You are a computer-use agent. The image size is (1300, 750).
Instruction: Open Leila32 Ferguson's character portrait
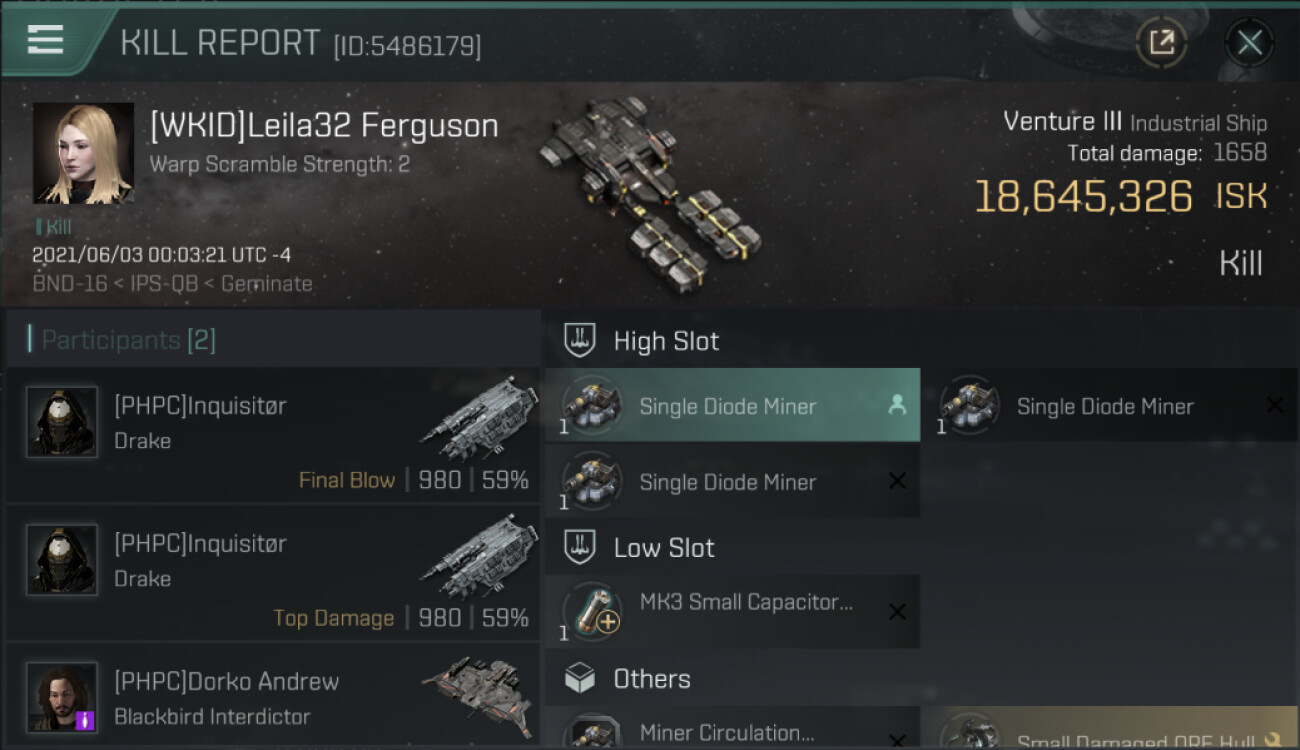tap(83, 153)
